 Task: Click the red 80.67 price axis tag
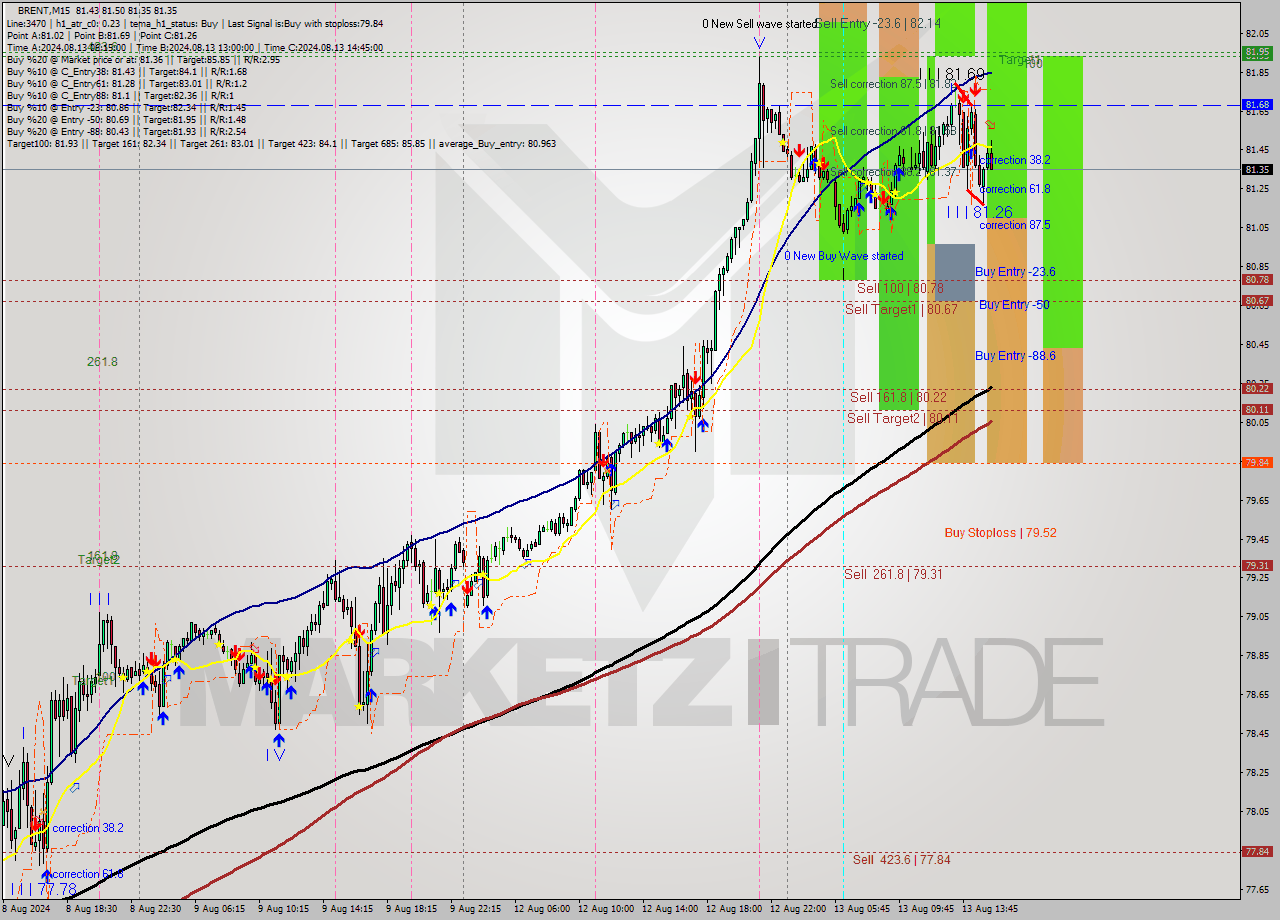click(1257, 300)
